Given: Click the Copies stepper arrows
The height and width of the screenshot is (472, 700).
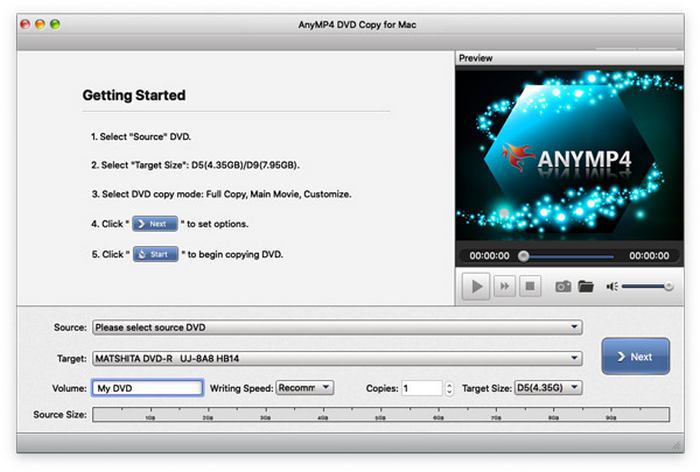Looking at the screenshot, I should pos(449,388).
